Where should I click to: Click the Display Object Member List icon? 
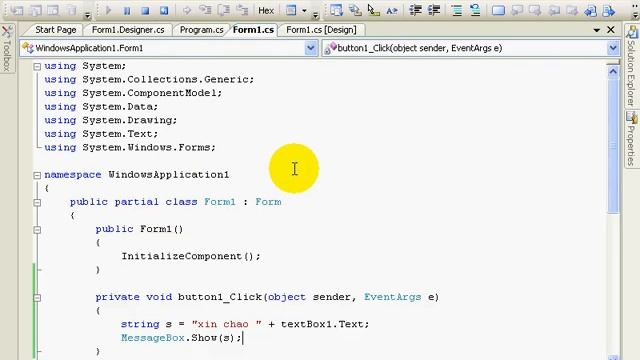(336, 10)
